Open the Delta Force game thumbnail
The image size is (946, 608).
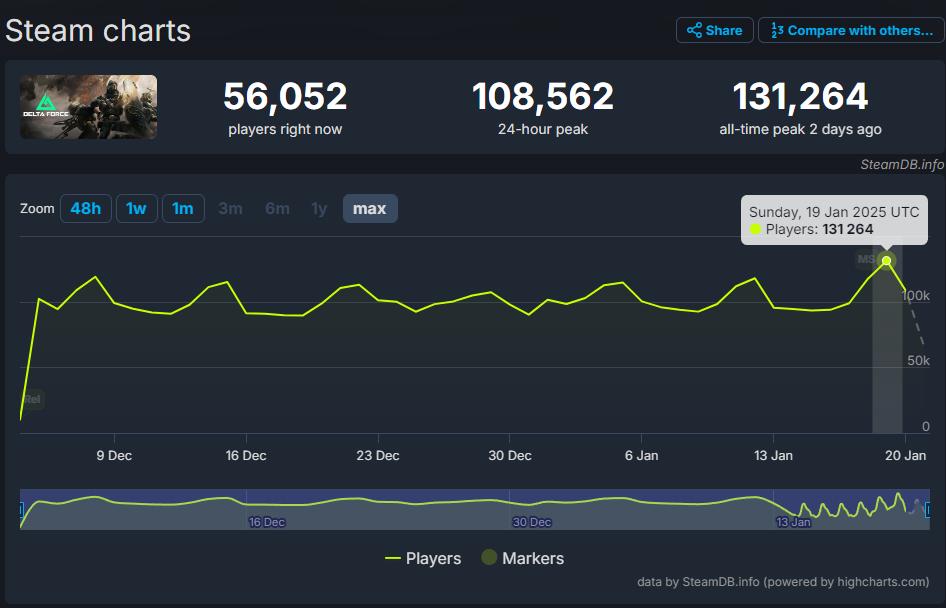click(x=89, y=107)
